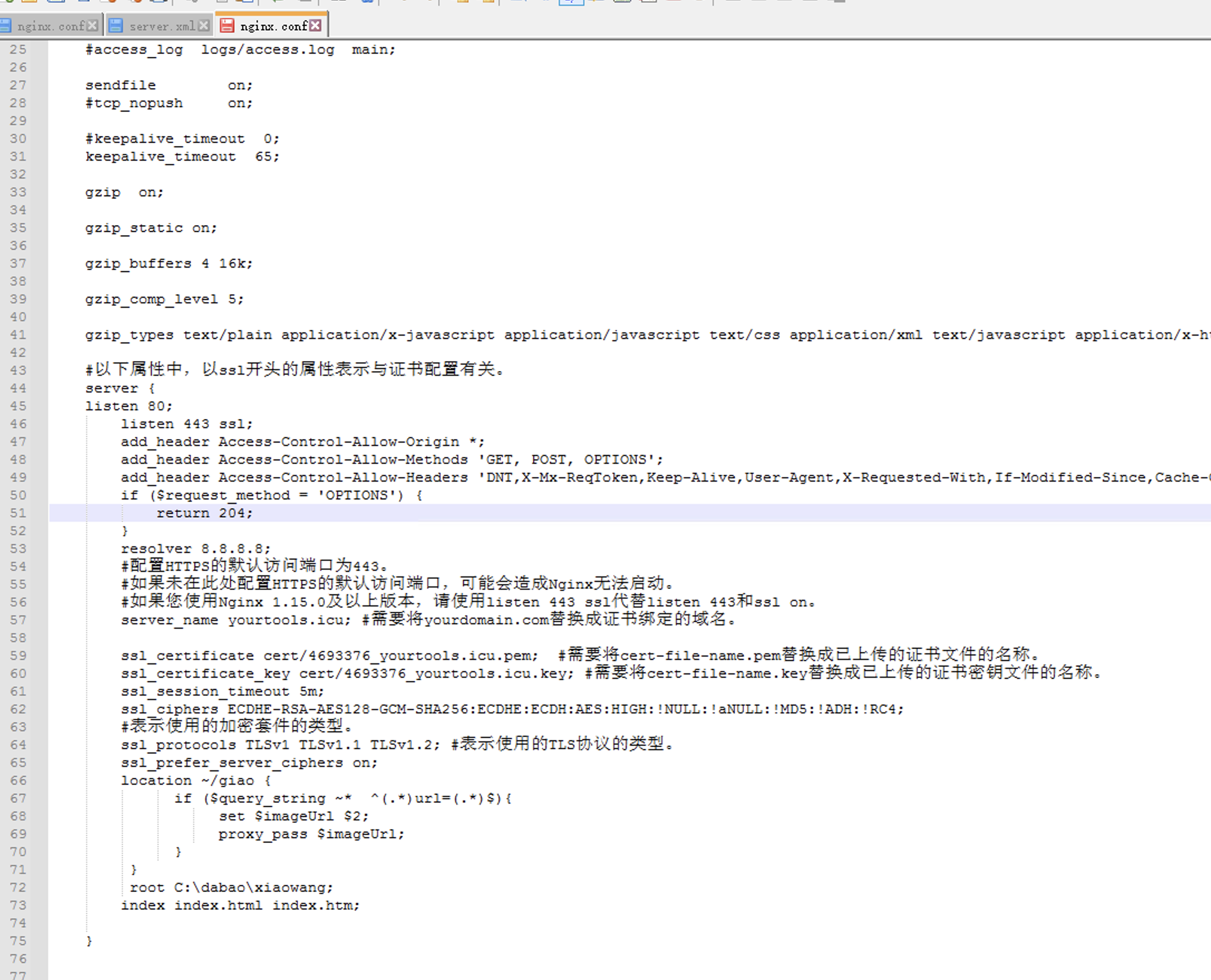Click the 'root C:\dabao\xiaowang;' line
Viewport: 1211px width, 980px height.
pyautogui.click(x=231, y=887)
